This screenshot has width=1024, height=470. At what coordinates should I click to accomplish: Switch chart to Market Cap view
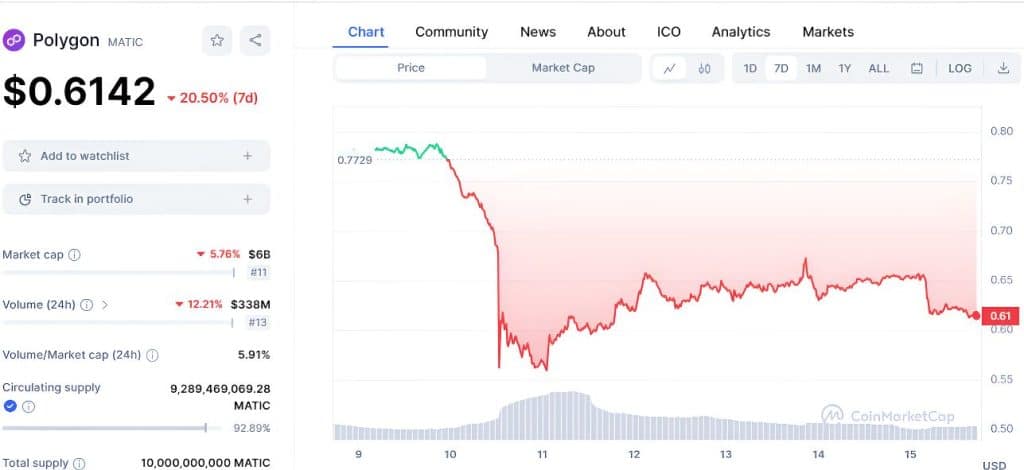point(563,68)
